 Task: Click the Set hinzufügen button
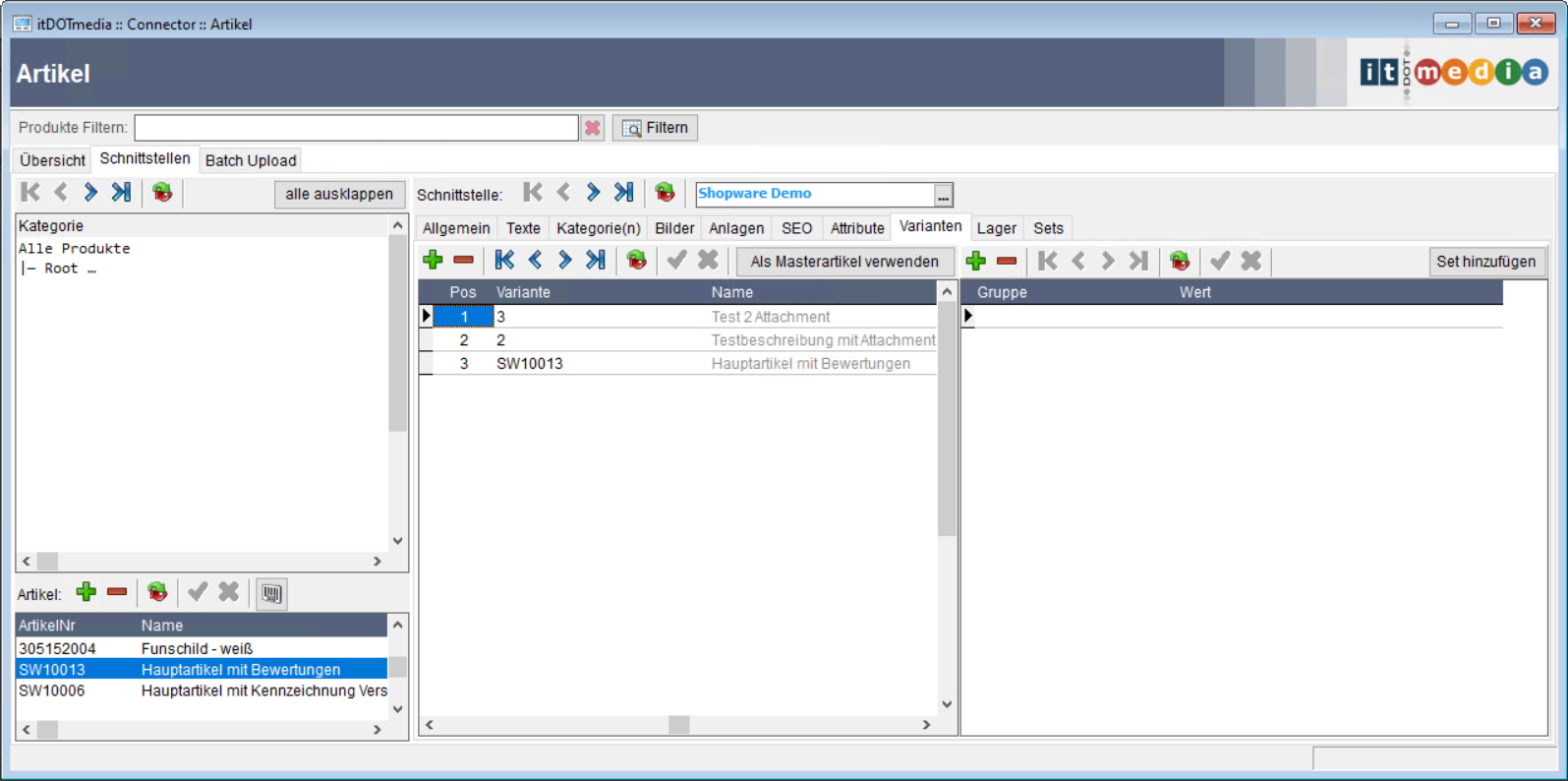(1484, 262)
